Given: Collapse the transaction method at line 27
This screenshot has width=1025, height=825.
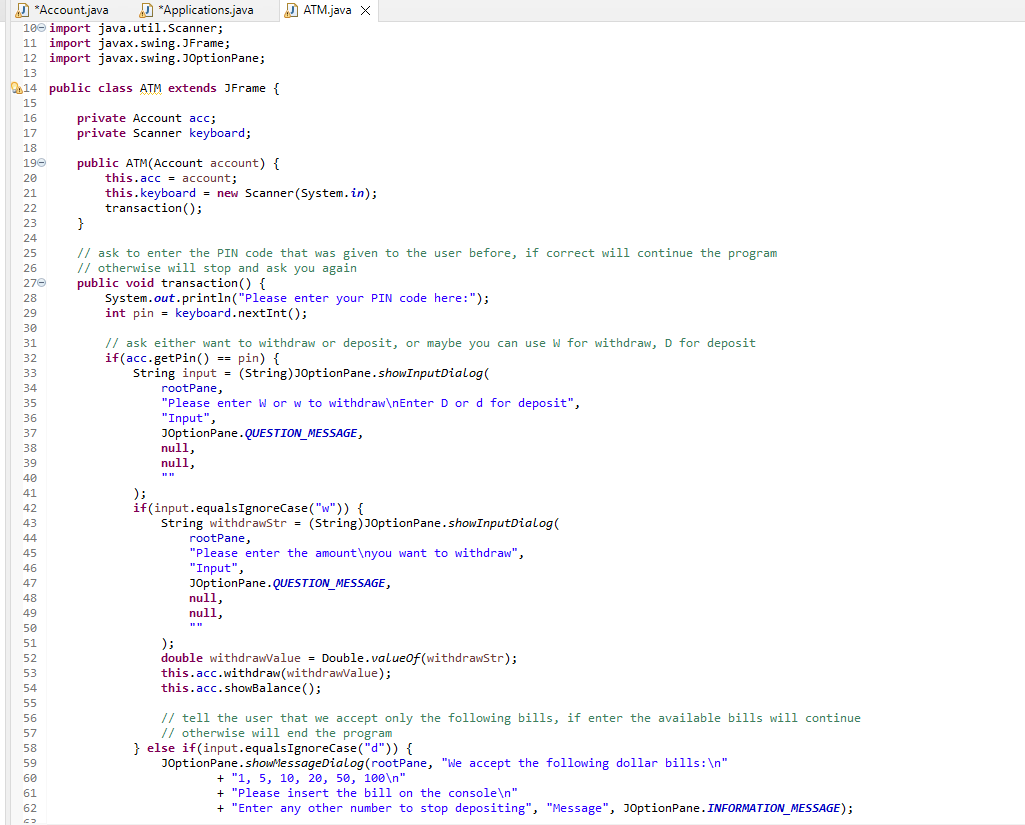Looking at the screenshot, I should point(43,283).
